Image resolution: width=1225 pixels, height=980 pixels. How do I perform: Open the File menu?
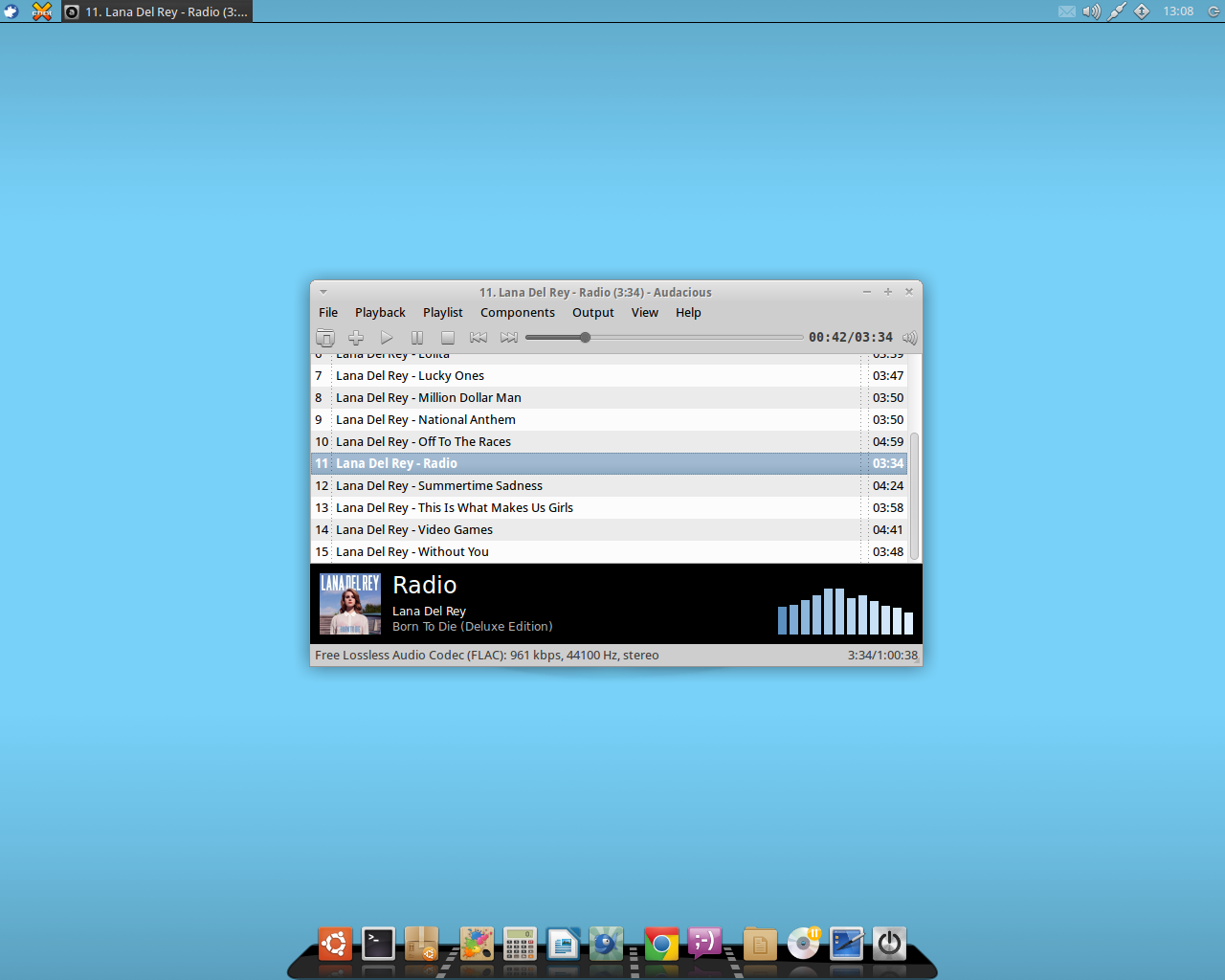[x=328, y=312]
